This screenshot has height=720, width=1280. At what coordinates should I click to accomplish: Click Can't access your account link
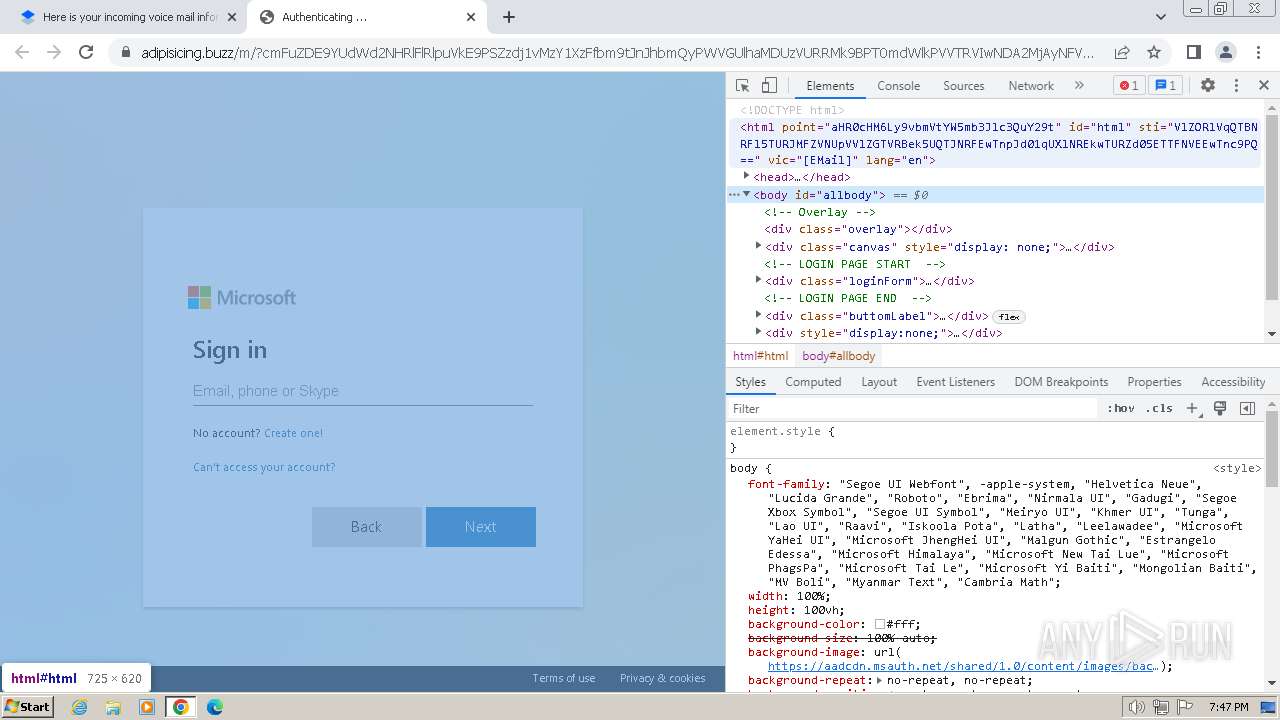264,467
